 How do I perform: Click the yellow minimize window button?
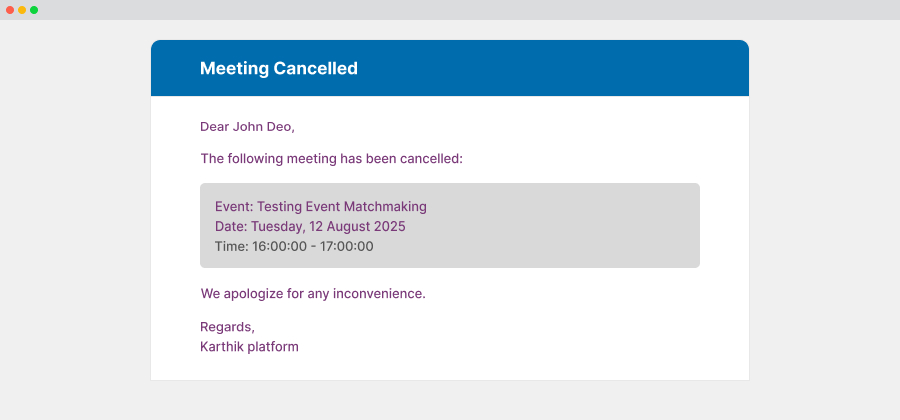point(22,10)
